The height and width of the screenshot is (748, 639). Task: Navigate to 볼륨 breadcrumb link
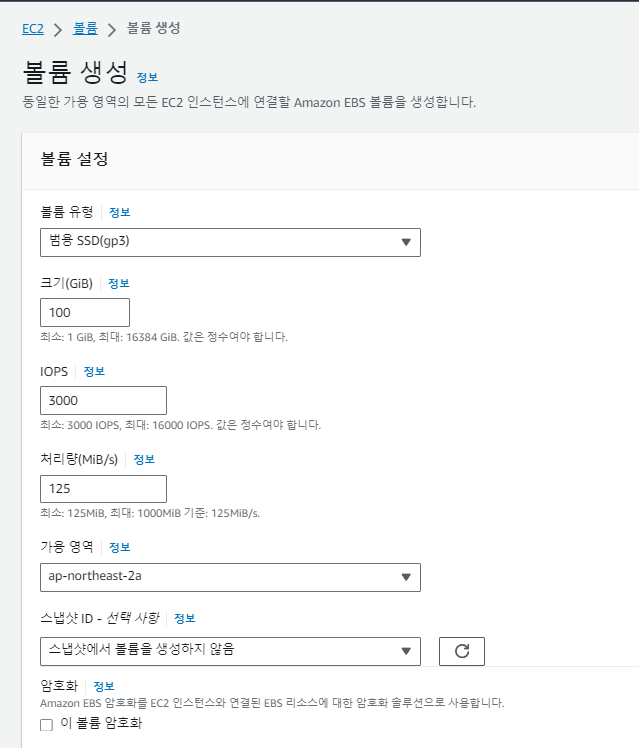[x=85, y=28]
